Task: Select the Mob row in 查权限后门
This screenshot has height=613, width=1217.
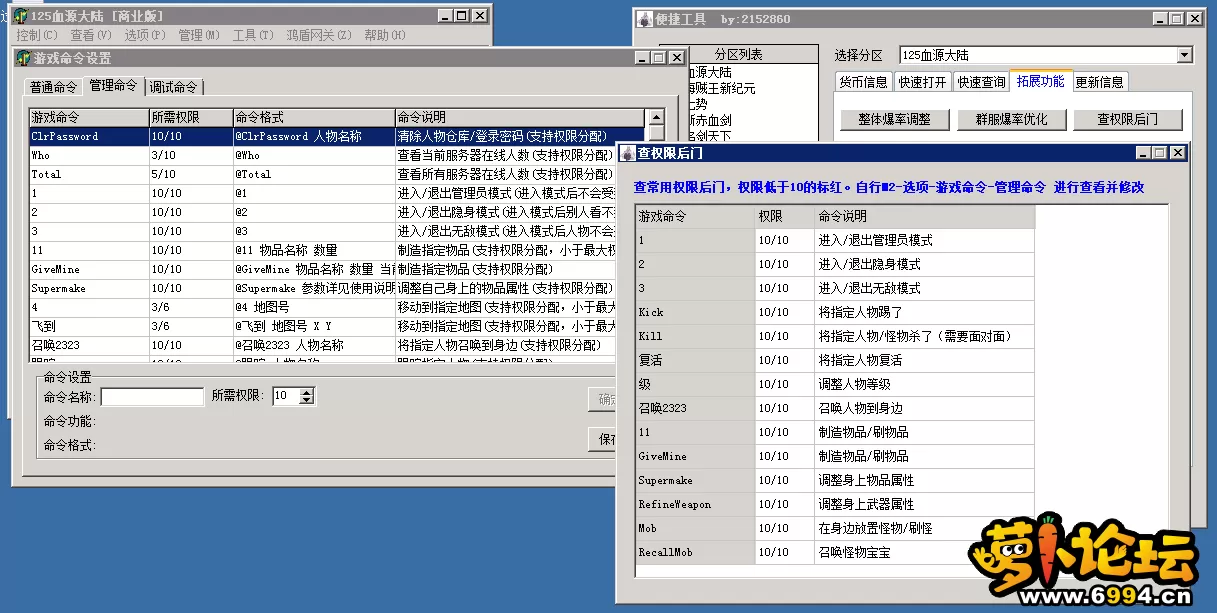Action: click(x=835, y=528)
